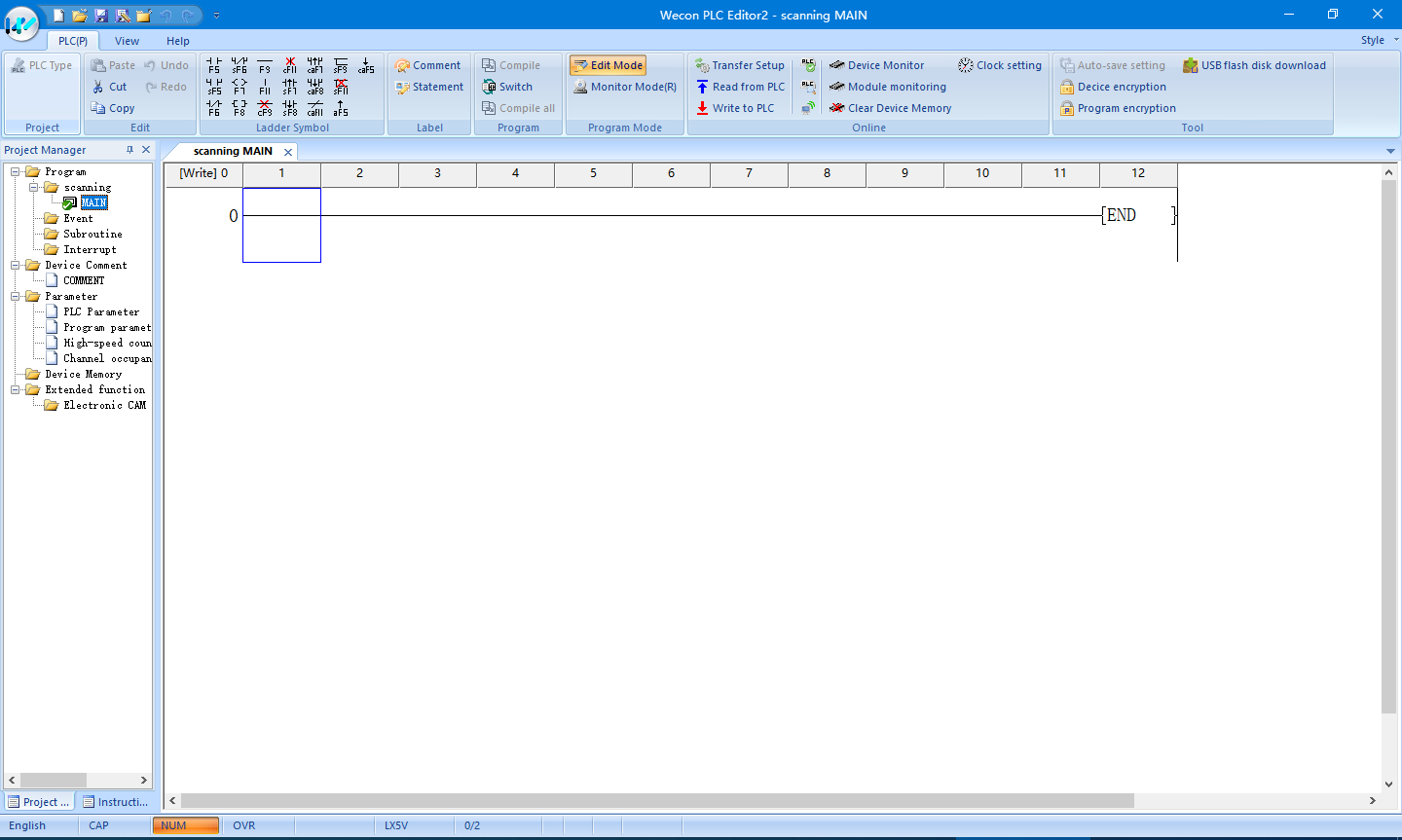Insert output coil symbol (F7)
The height and width of the screenshot is (840, 1402).
(x=240, y=87)
